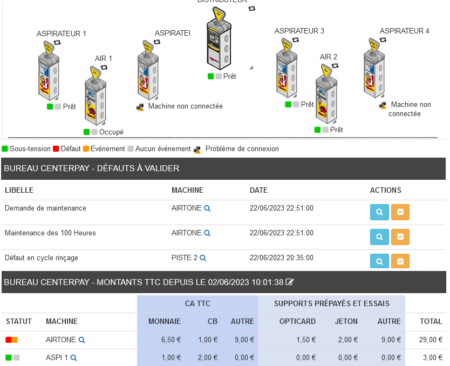Click MACHINE header in défauts table

tap(187, 190)
